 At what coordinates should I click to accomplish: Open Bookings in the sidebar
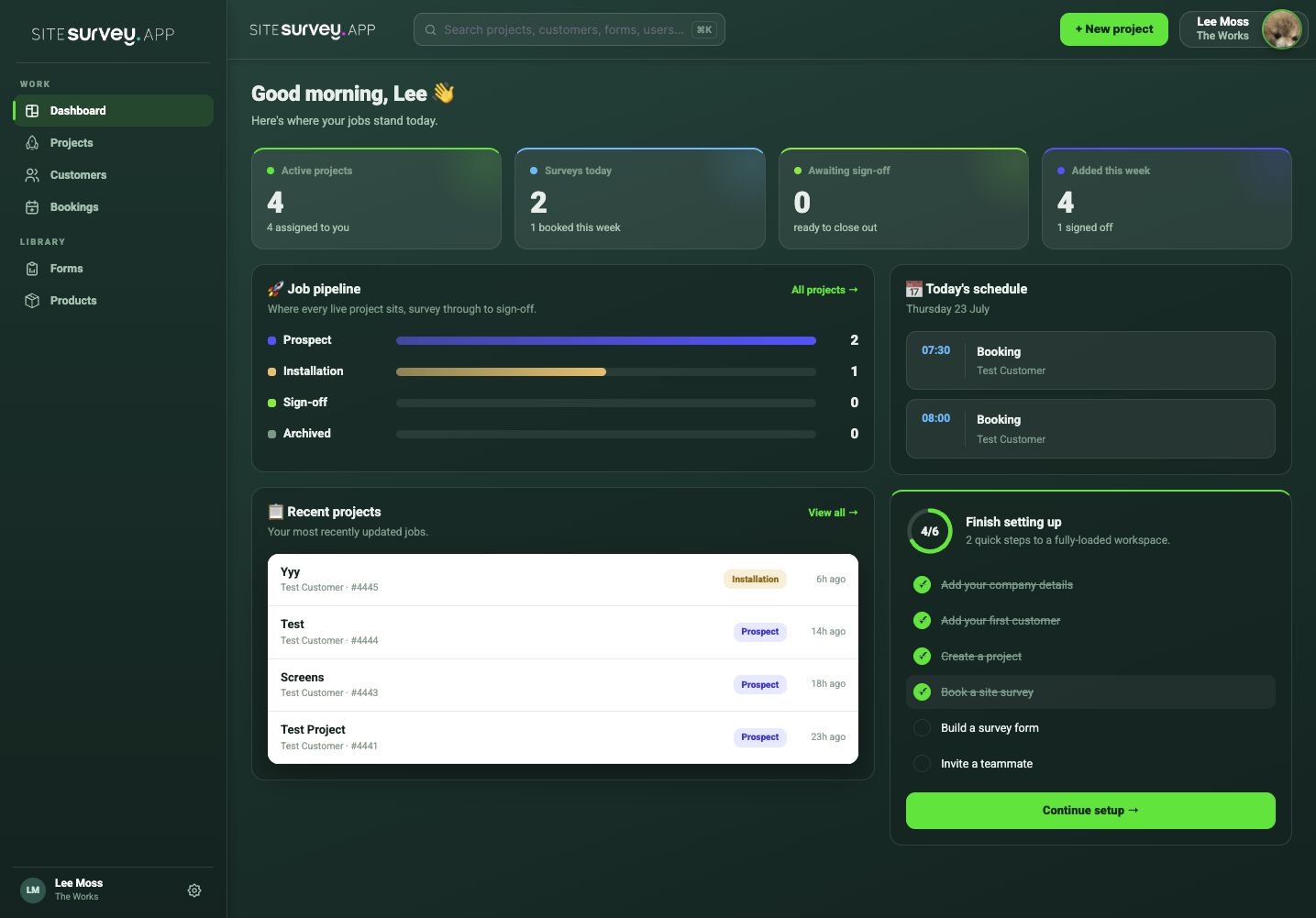tap(114, 207)
